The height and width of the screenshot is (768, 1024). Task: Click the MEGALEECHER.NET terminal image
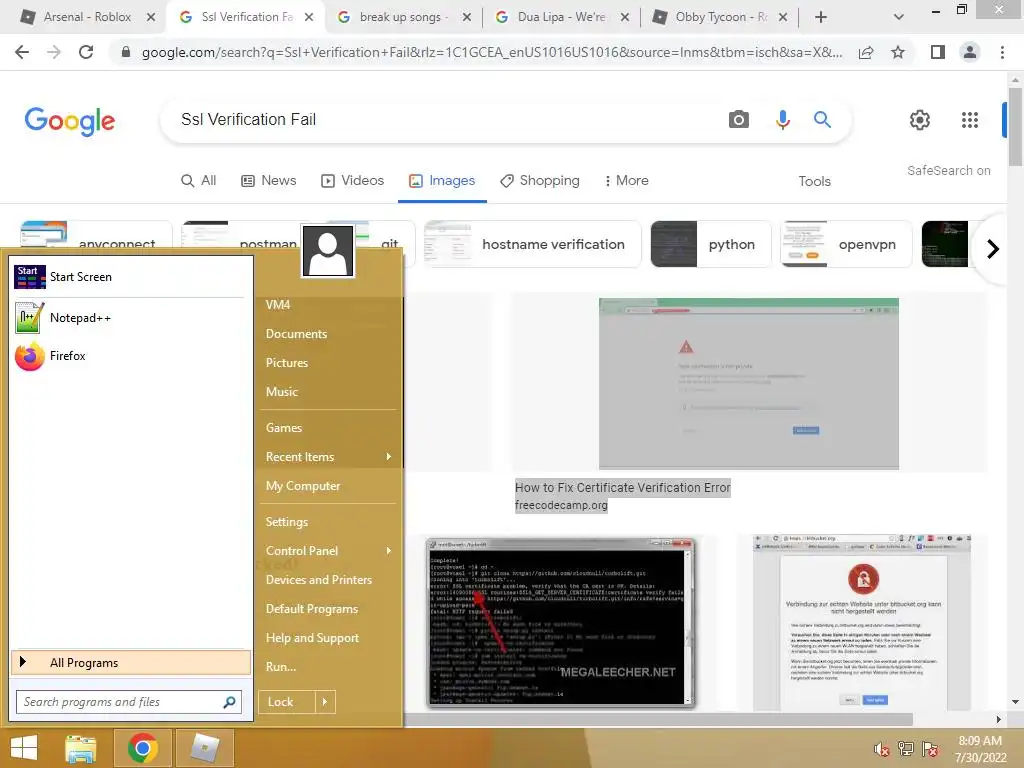560,623
